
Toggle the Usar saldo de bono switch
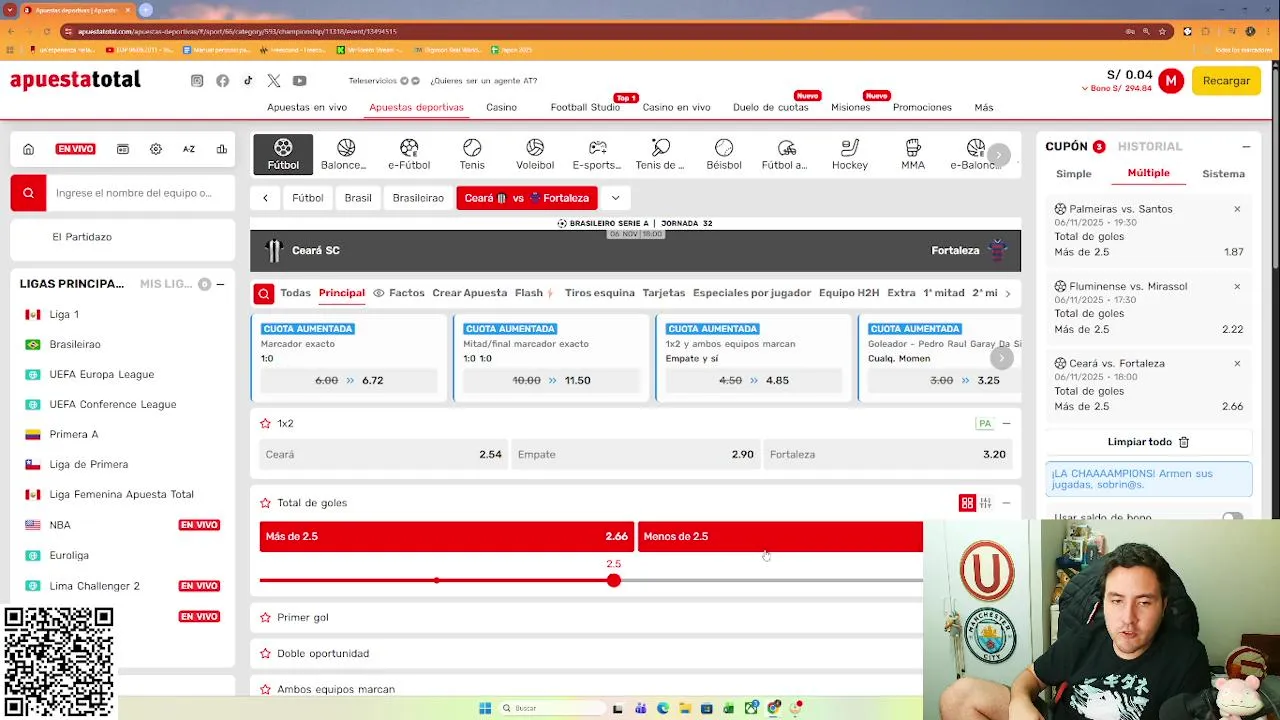1232,517
